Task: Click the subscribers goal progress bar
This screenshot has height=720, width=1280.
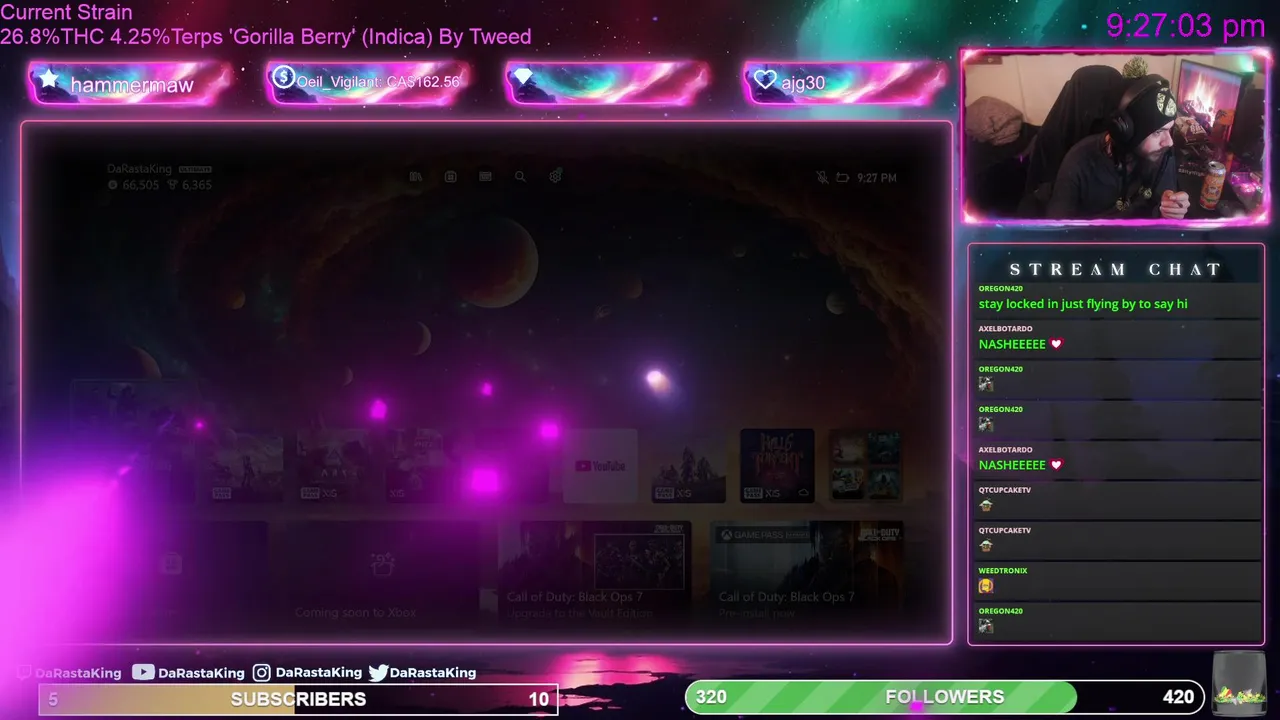Action: 298,699
